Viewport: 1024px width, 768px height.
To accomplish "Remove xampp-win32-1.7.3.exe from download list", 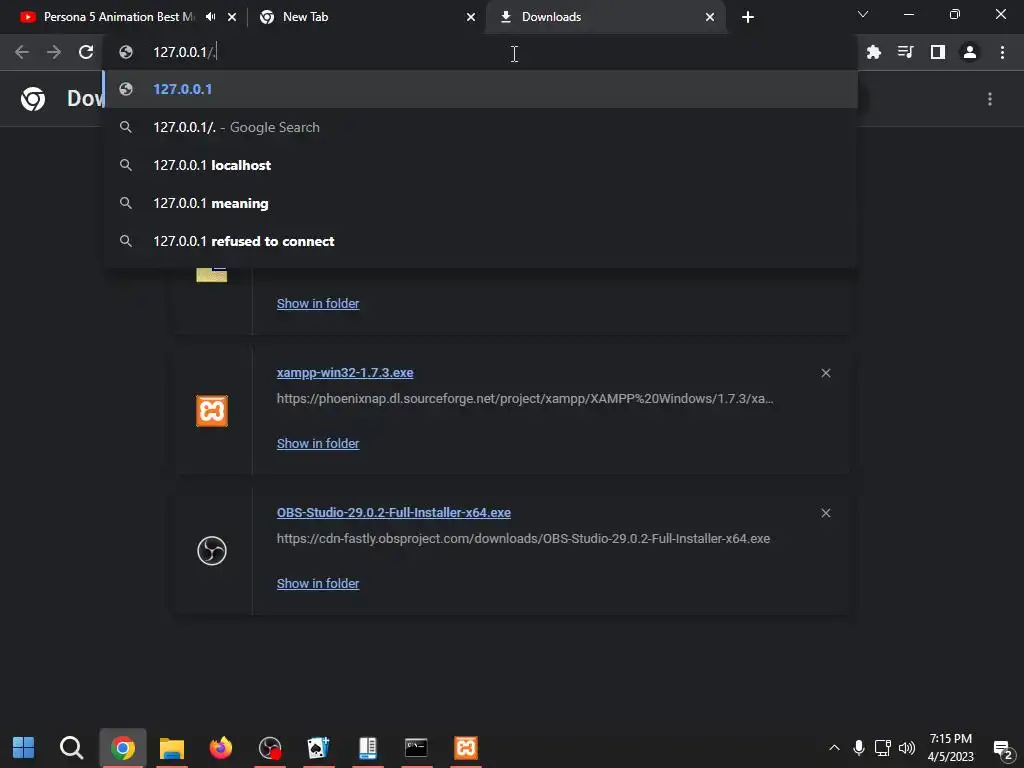I will tap(825, 373).
